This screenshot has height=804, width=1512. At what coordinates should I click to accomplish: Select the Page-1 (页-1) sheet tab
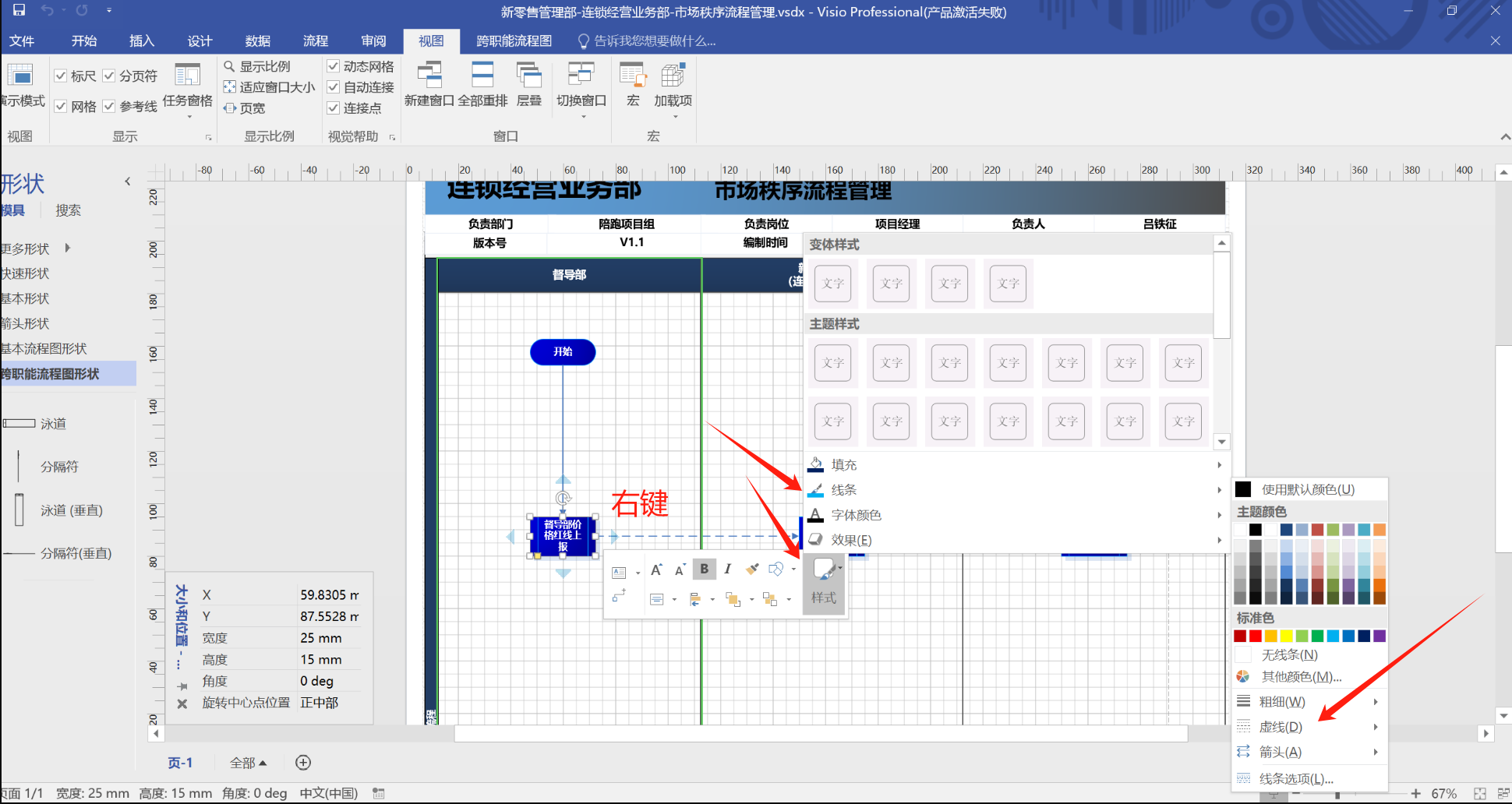point(180,763)
